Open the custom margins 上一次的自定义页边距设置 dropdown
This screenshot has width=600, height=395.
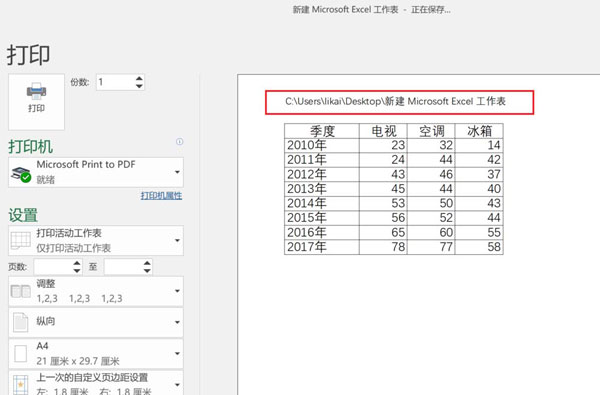96,383
